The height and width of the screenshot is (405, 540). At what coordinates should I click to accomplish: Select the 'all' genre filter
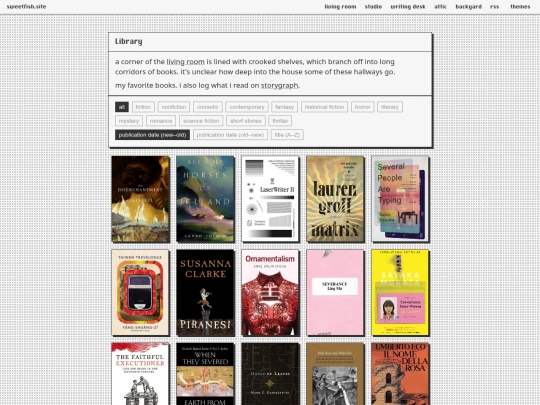[122, 107]
